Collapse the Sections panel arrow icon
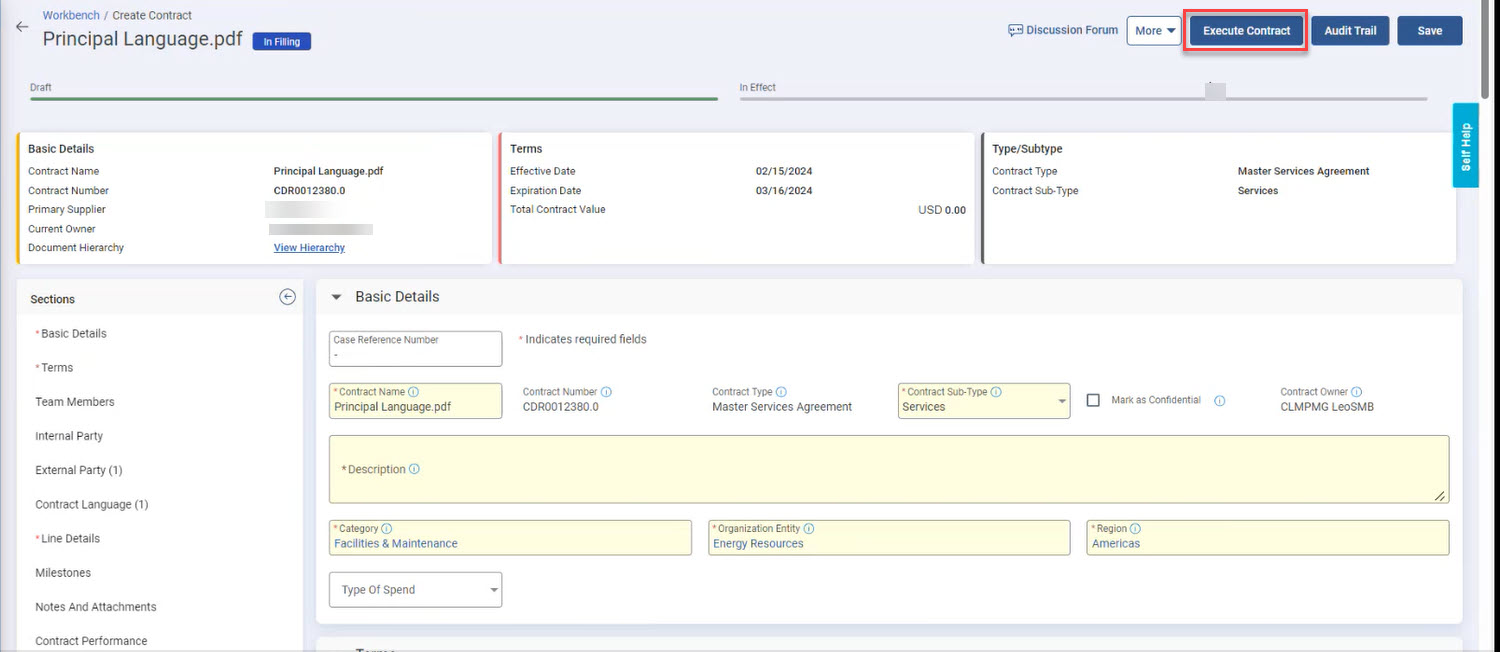This screenshot has height=652, width=1500. 287,297
